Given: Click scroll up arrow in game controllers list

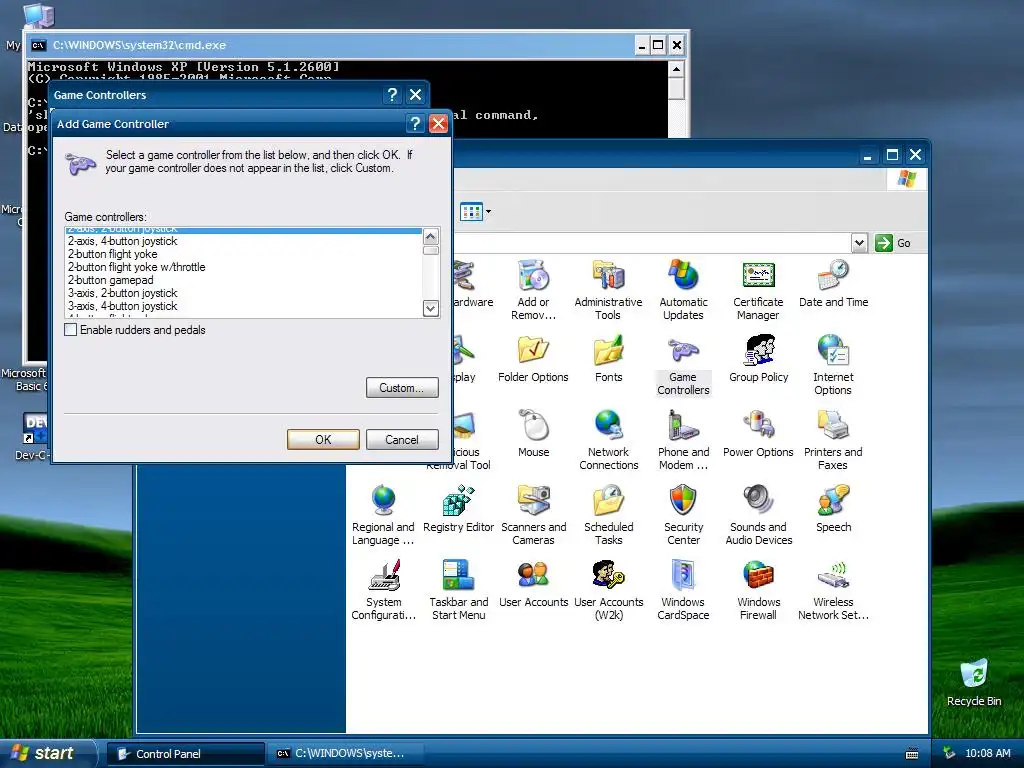Looking at the screenshot, I should (431, 236).
